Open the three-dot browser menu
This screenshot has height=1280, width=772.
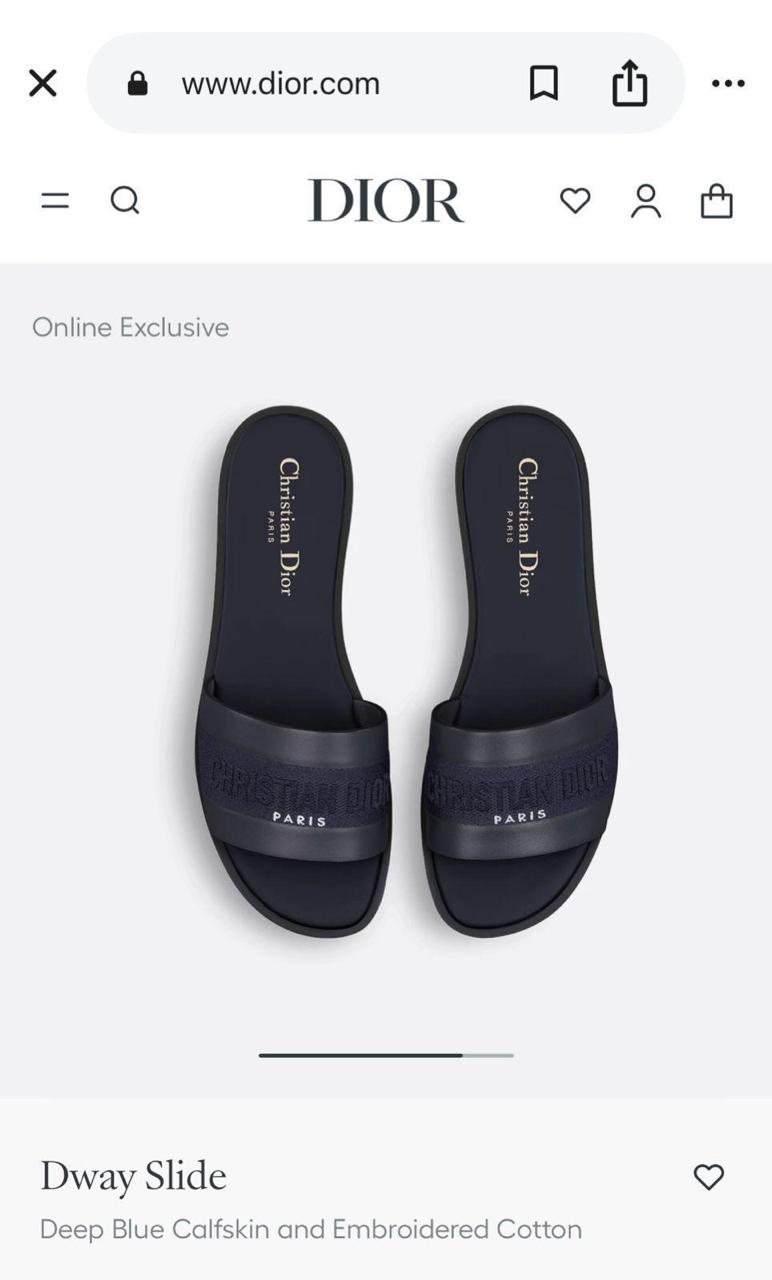pos(728,83)
